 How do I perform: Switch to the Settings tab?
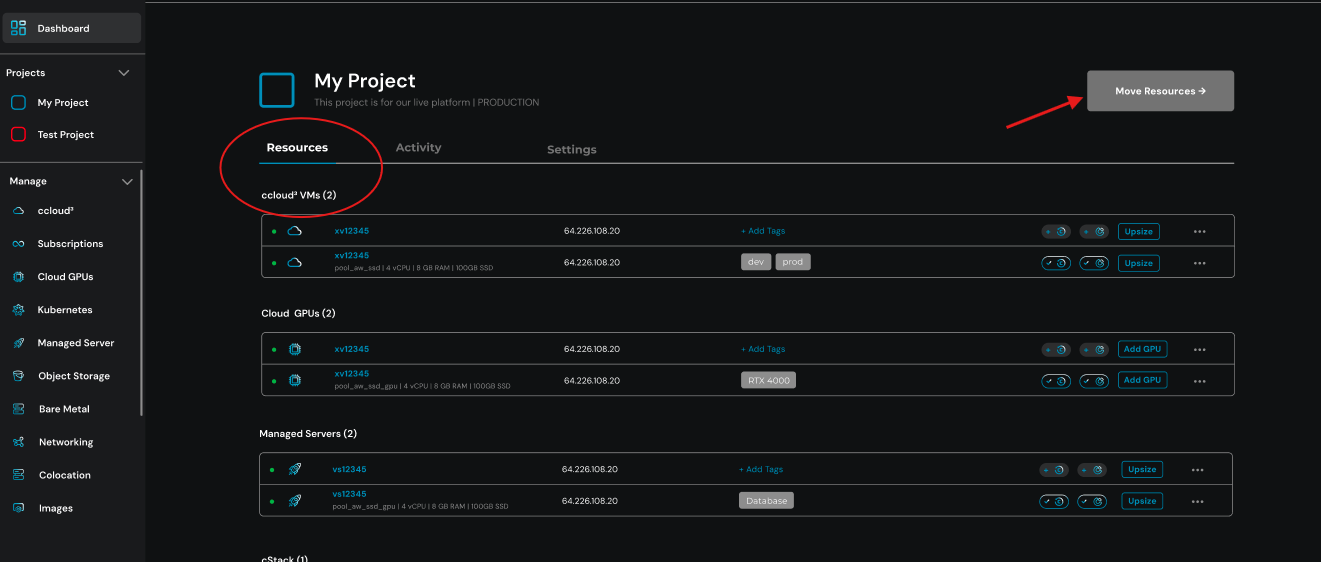(x=571, y=150)
